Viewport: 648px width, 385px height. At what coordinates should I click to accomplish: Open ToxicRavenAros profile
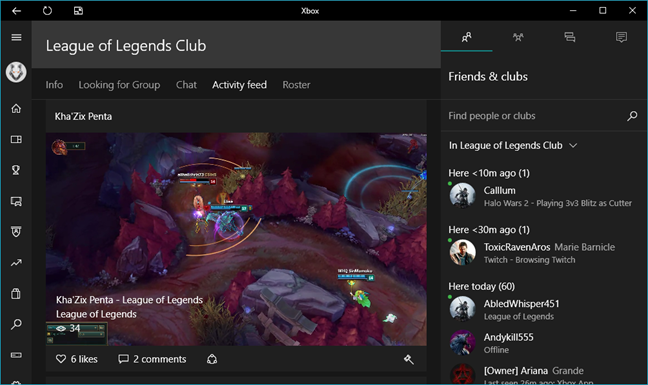tap(544, 252)
